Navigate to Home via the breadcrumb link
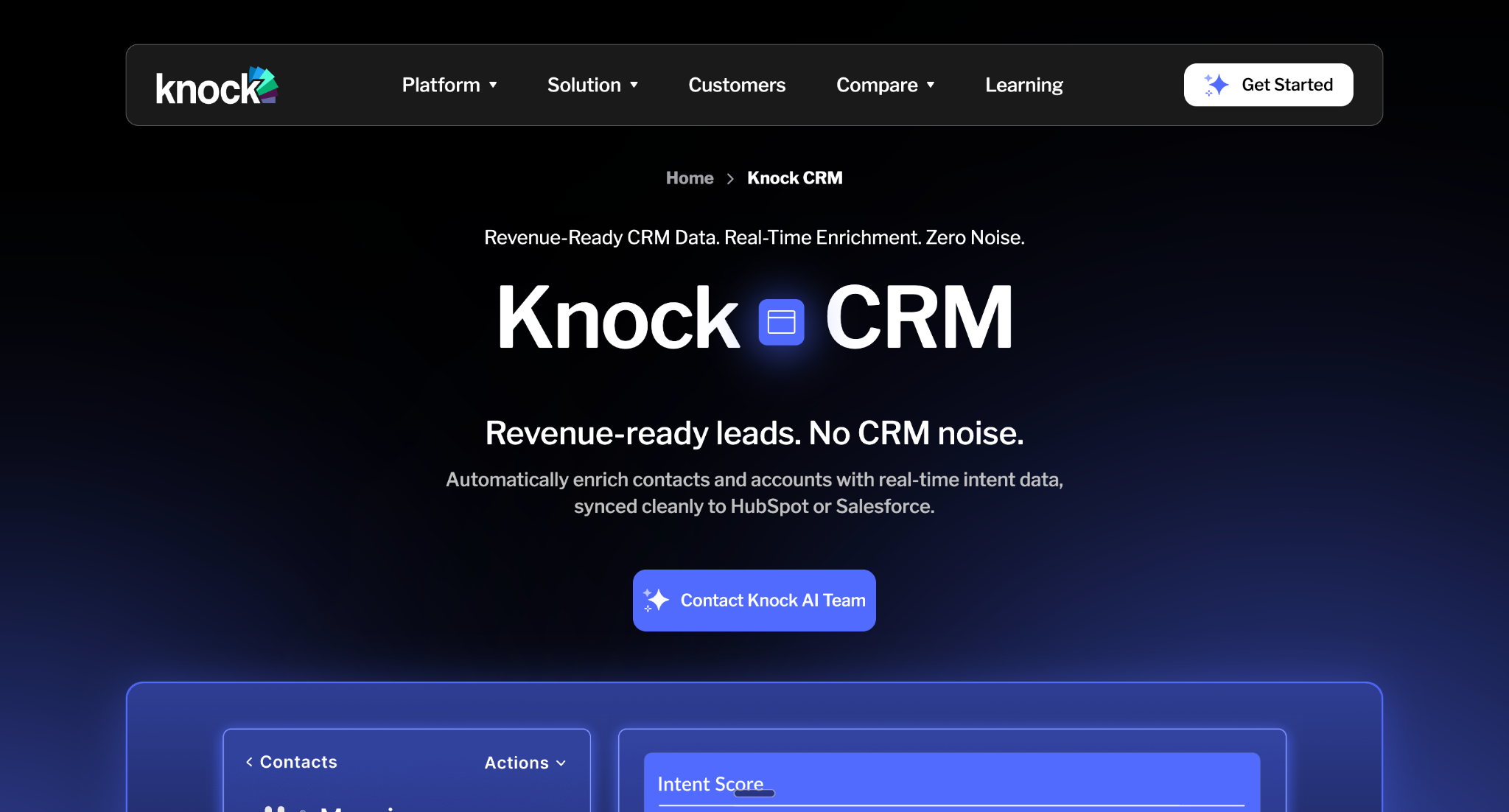 (x=689, y=178)
